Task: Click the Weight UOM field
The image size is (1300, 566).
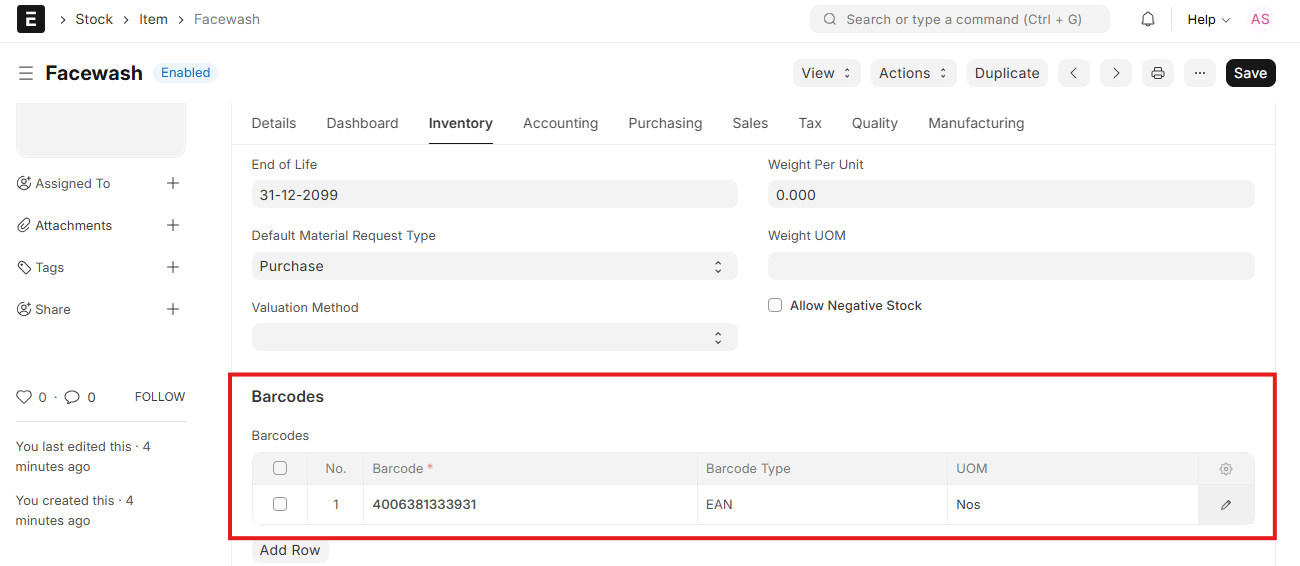Action: tap(1011, 266)
